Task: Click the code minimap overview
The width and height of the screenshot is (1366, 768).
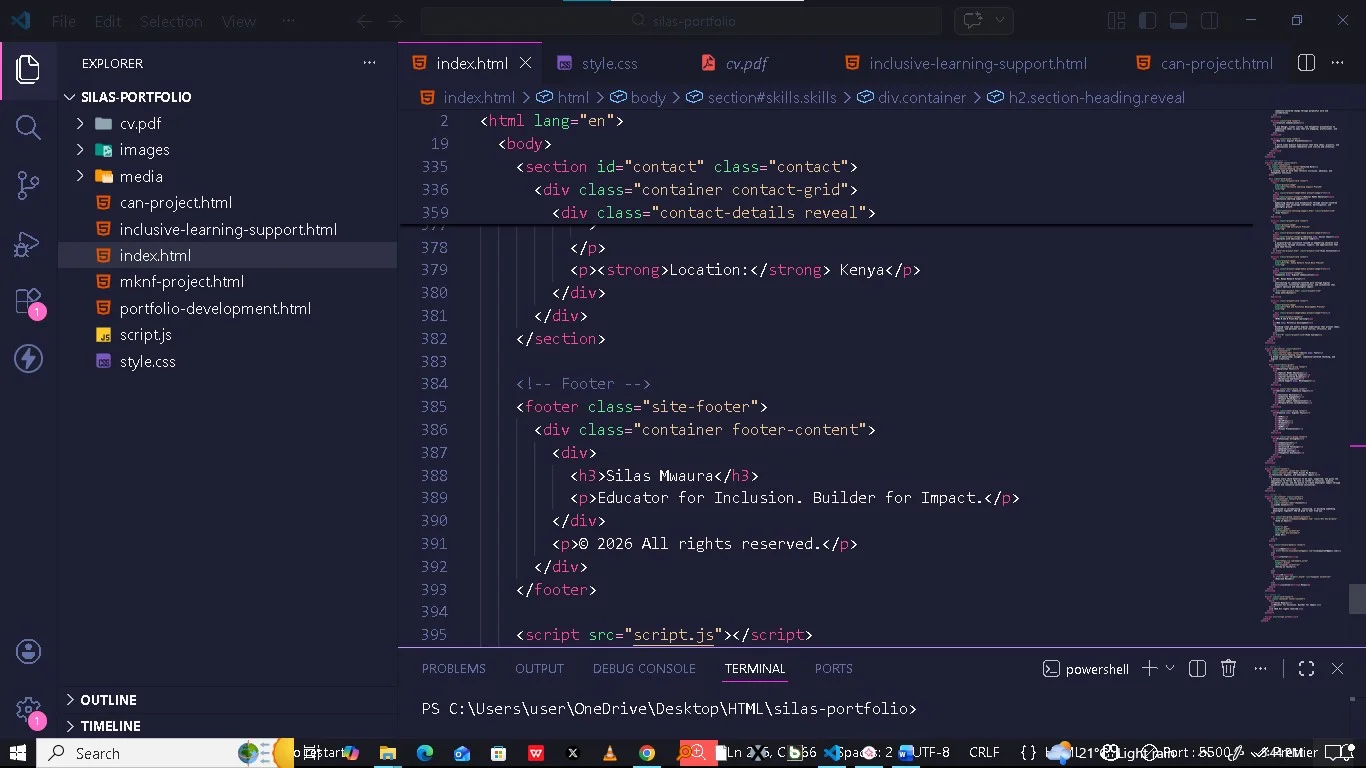Action: (x=1305, y=365)
